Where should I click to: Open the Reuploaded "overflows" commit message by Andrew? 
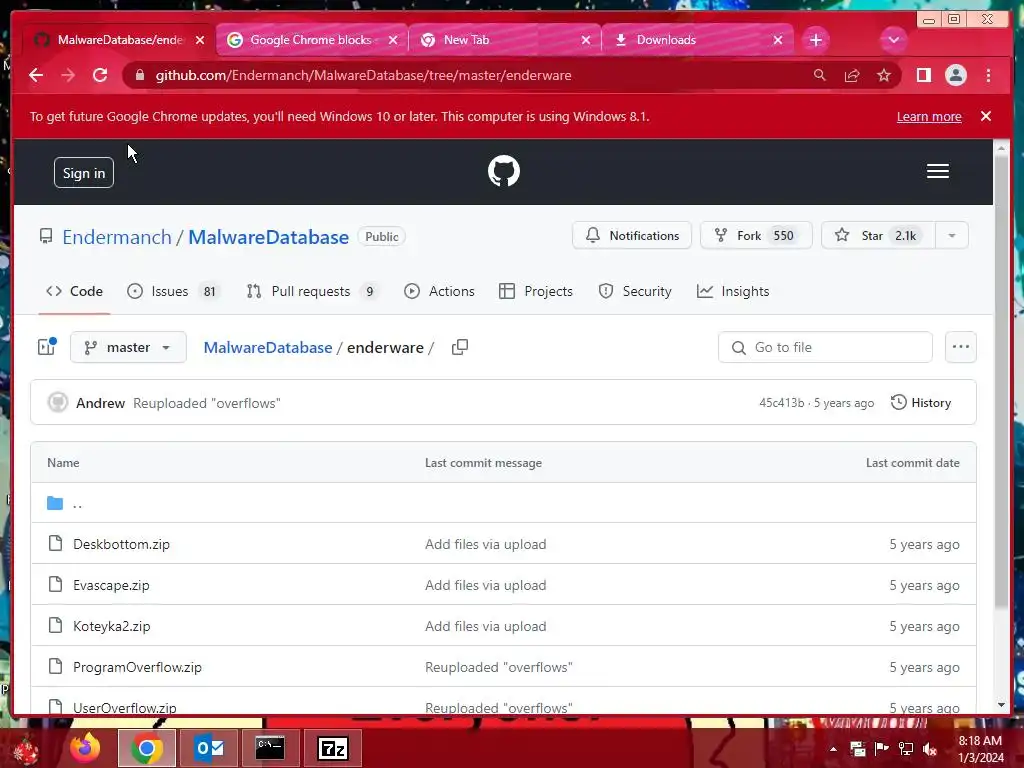[206, 403]
